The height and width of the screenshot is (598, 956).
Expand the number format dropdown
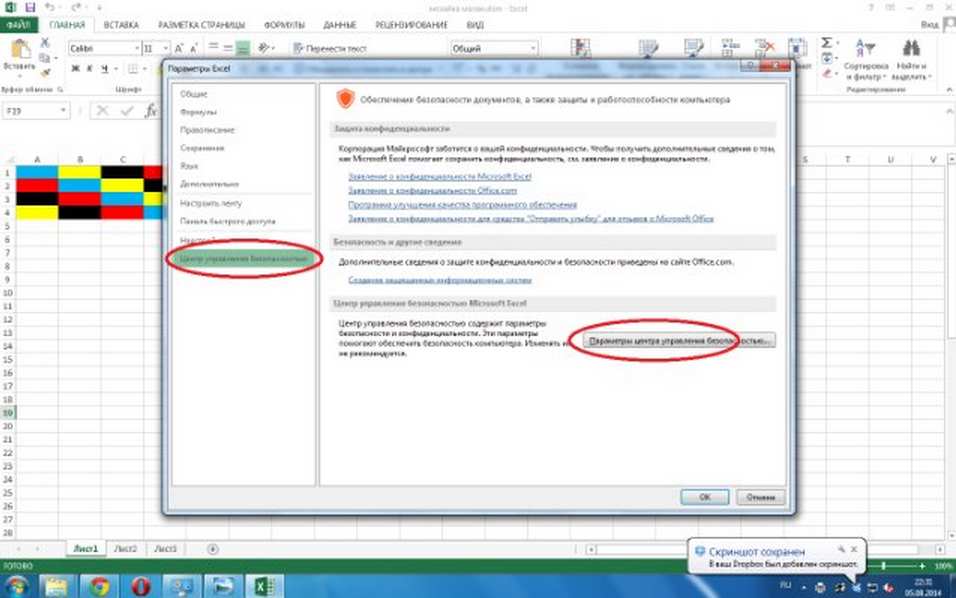(x=533, y=48)
